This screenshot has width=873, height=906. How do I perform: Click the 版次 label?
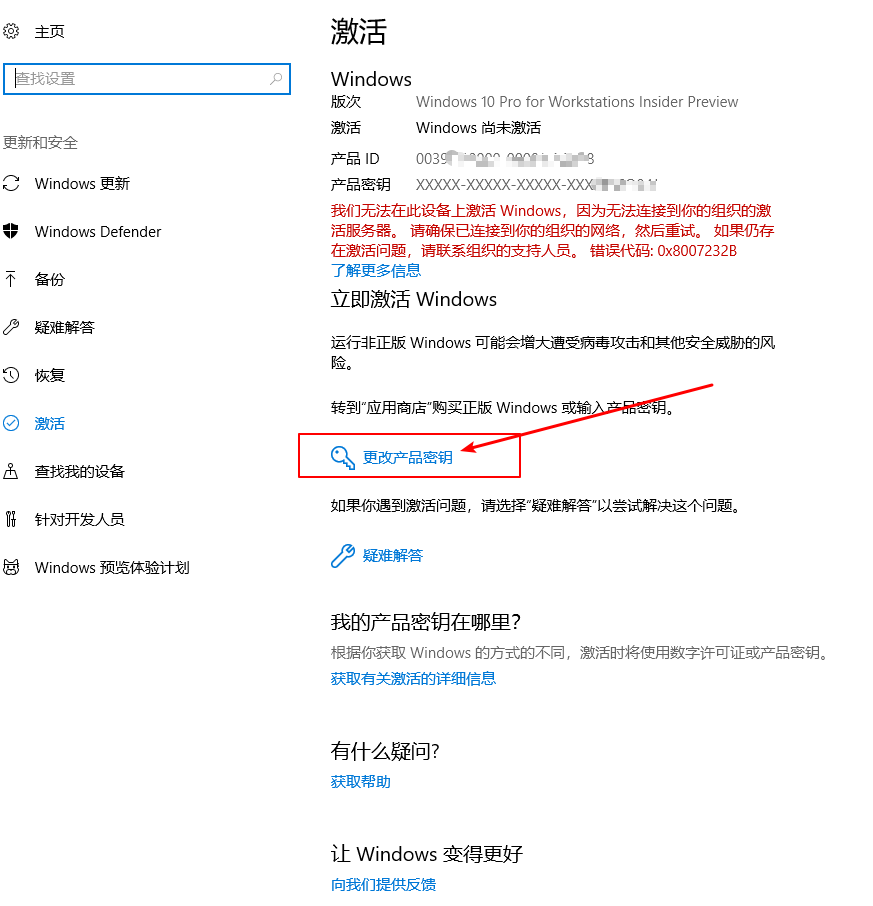point(346,102)
